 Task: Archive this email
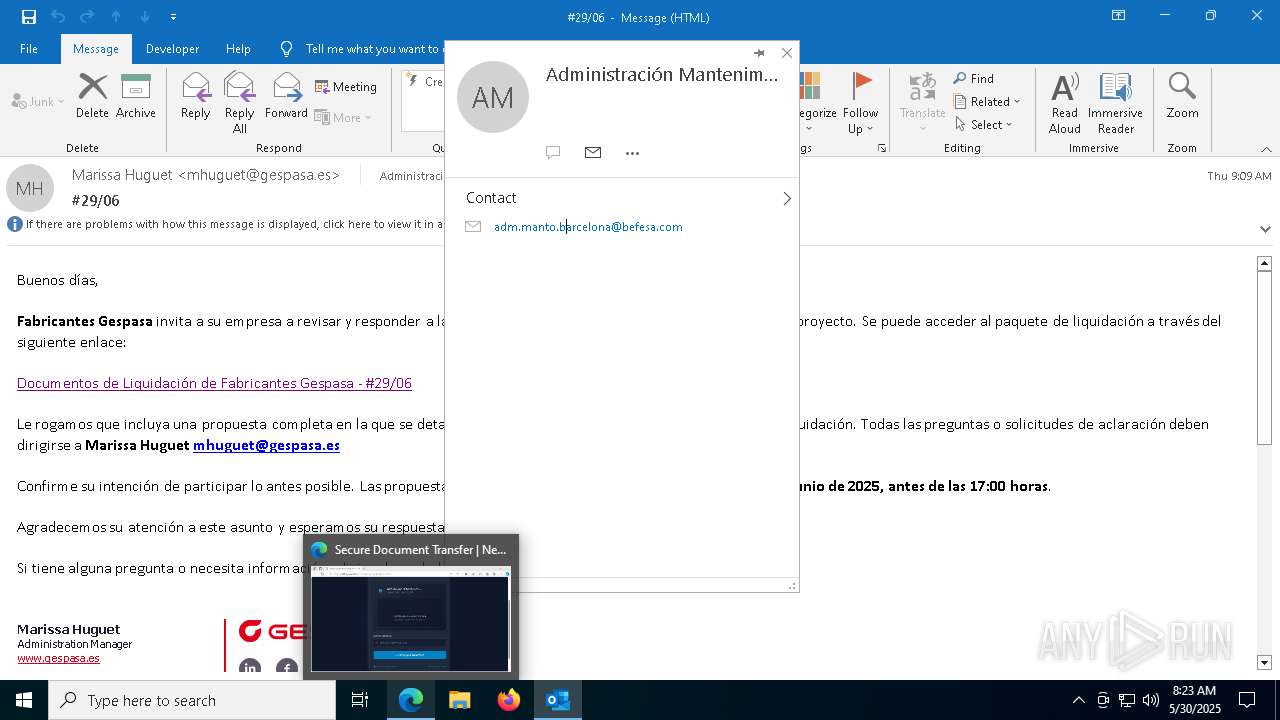coord(136,96)
